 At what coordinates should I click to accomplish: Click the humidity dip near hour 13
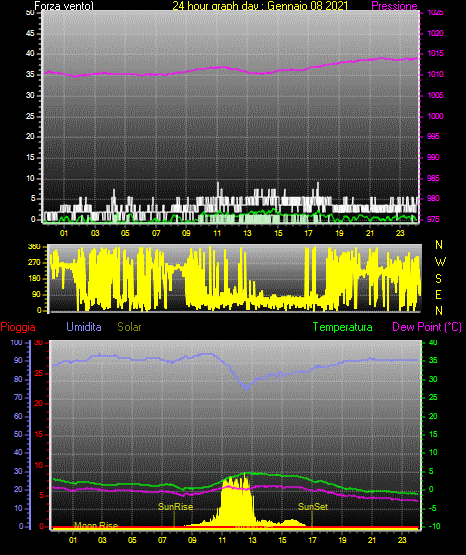(247, 388)
